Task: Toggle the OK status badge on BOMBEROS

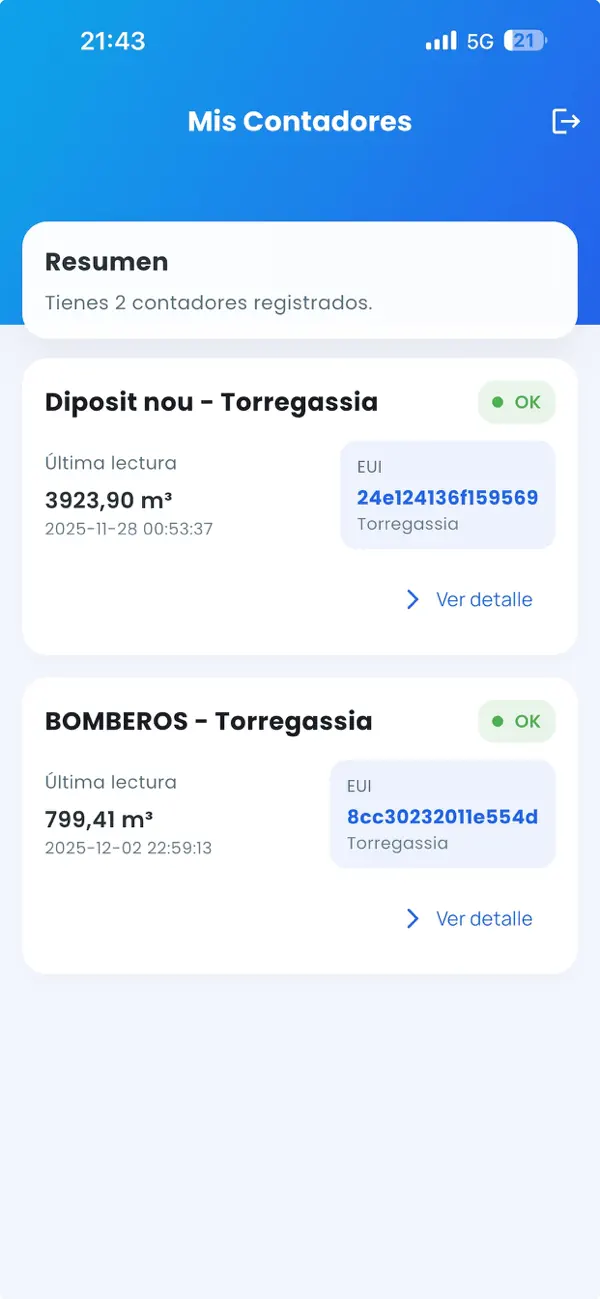Action: (516, 721)
